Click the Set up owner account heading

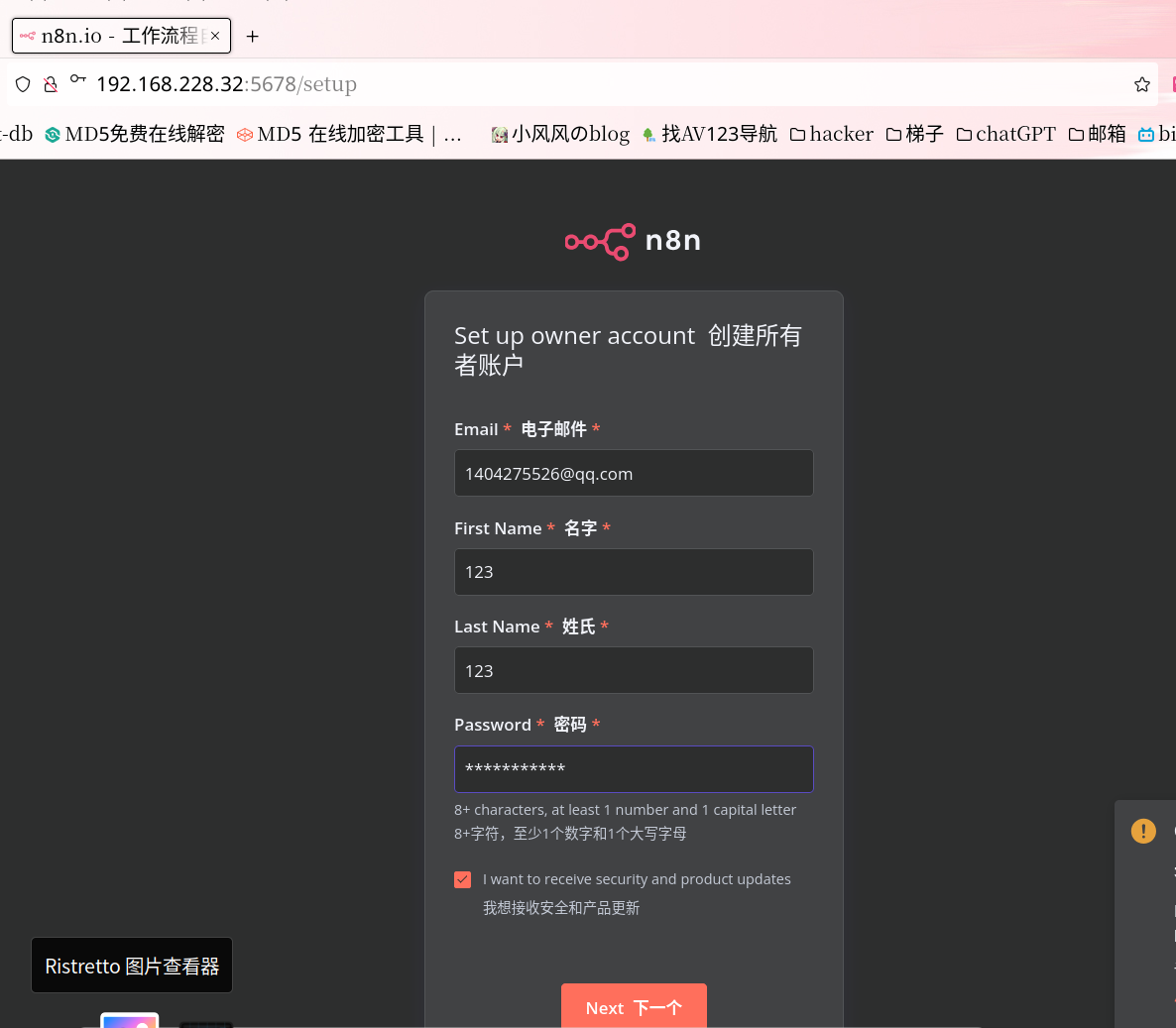pos(629,350)
